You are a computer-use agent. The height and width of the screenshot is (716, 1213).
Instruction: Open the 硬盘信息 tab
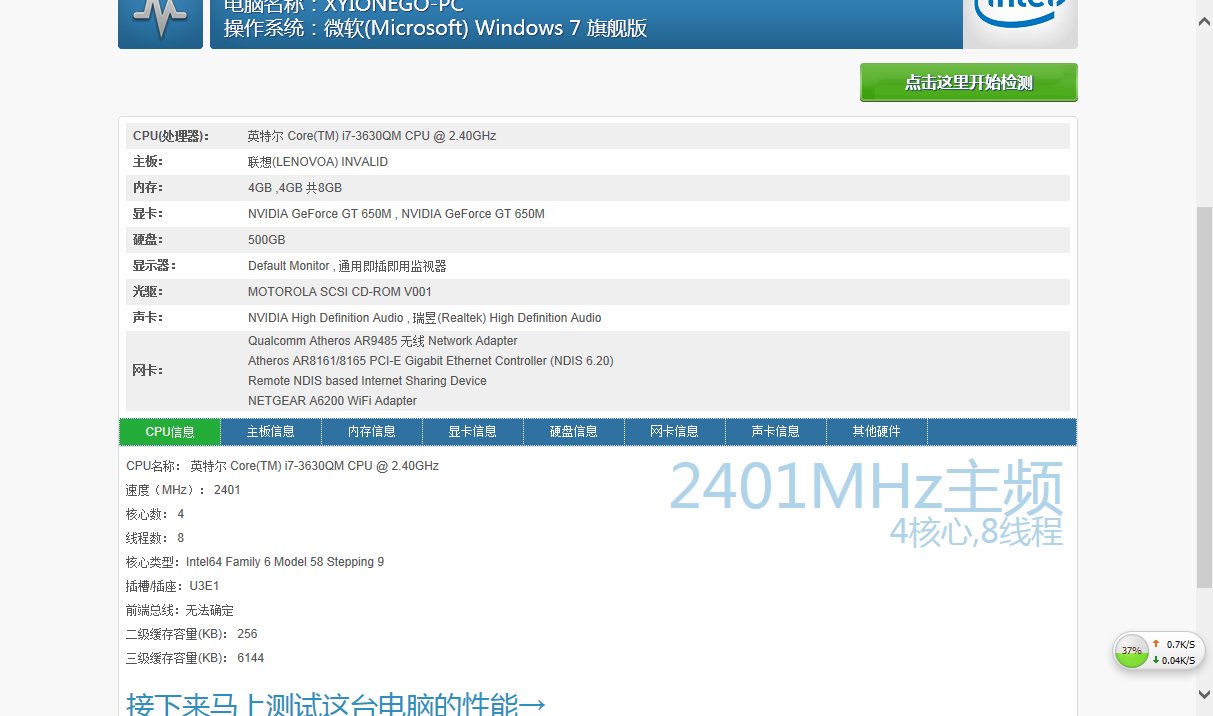point(574,432)
